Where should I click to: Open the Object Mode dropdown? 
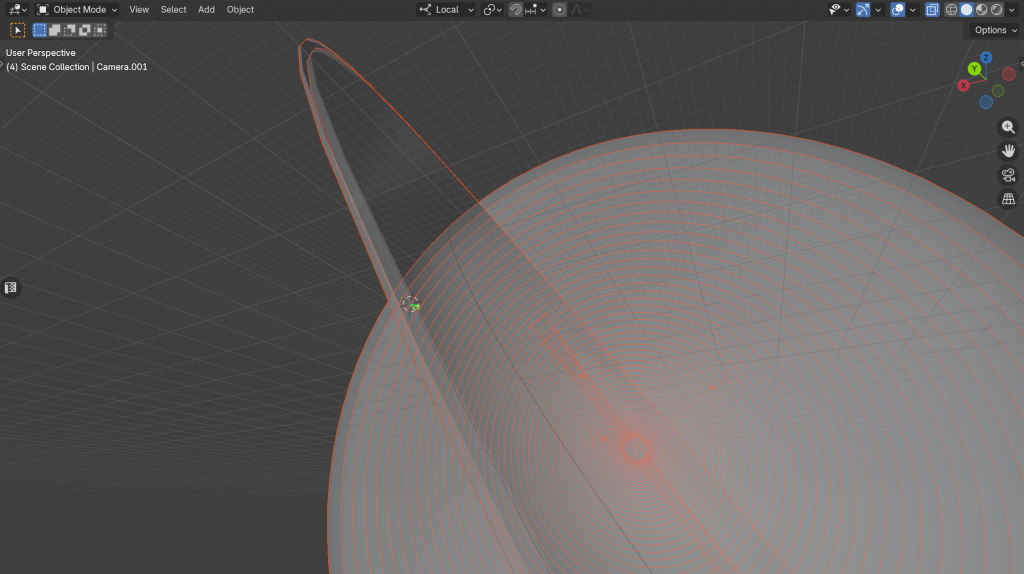pos(77,9)
